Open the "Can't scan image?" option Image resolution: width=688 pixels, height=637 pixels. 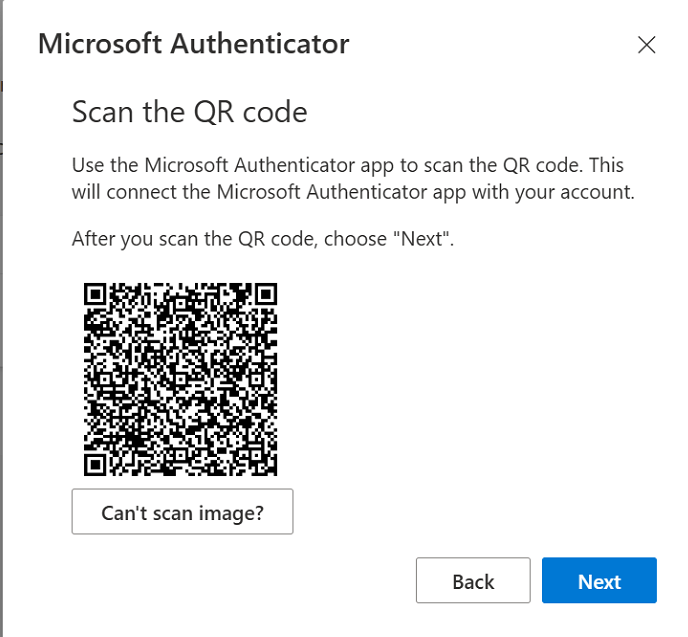coord(182,513)
